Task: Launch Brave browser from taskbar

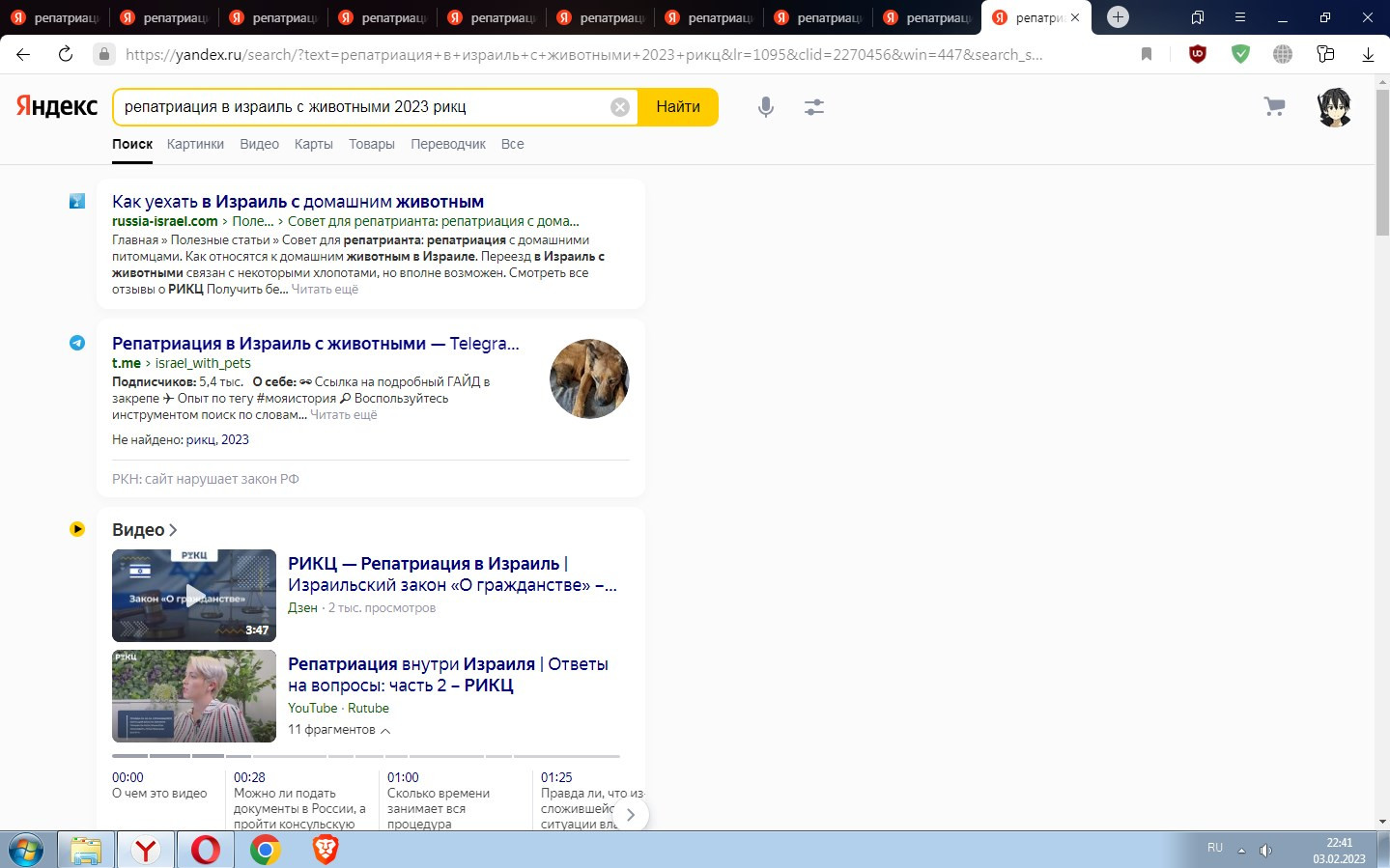Action: point(326,850)
